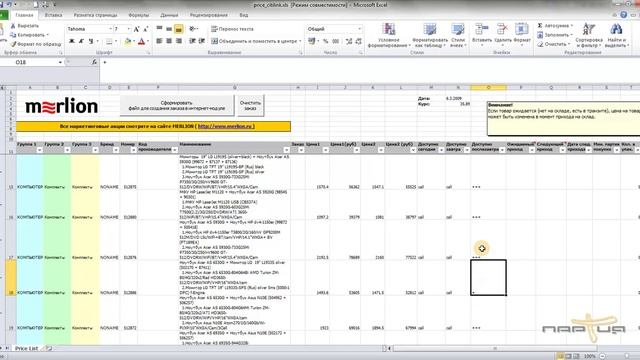The image size is (640, 360).
Task: Switch to the Данные ribbon tab
Action: (x=169, y=15)
